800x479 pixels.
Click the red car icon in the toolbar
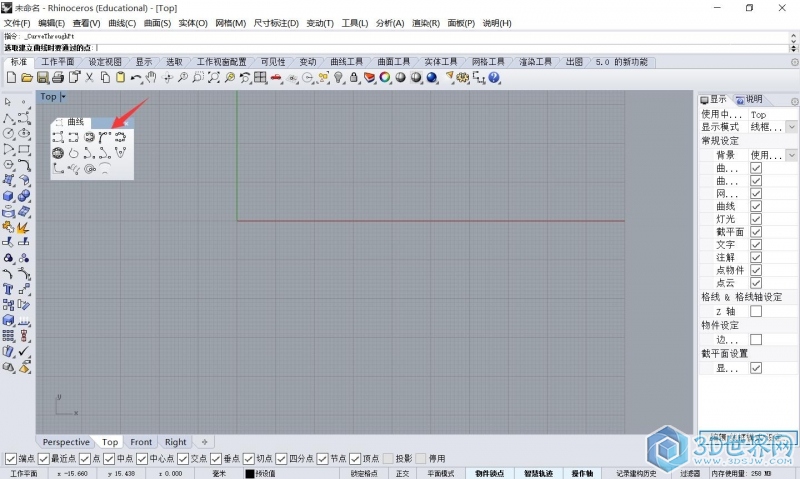pos(276,78)
